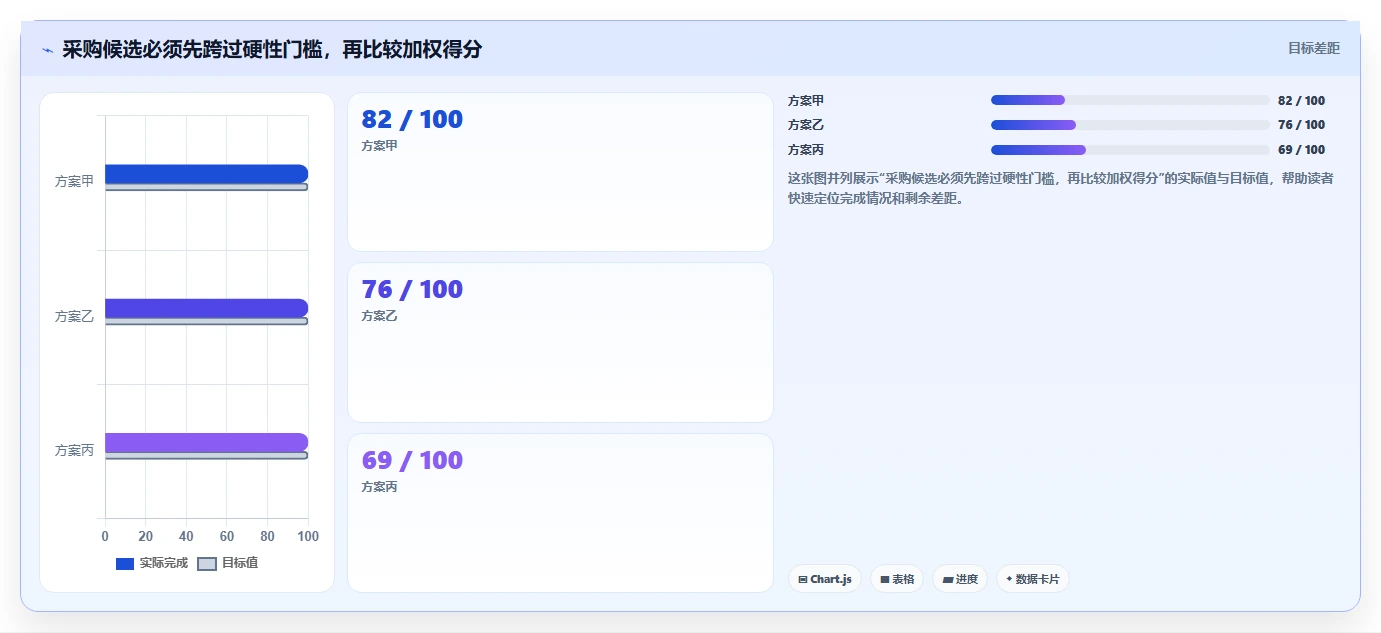1381x633 pixels.
Task: Click the description paragraph starting 这张图并列展示
Action: (x=1060, y=188)
